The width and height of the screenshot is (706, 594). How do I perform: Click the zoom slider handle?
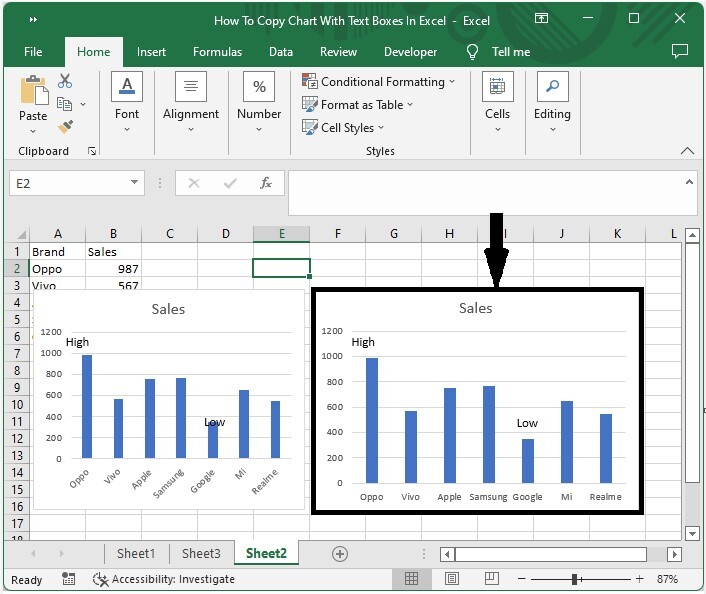pyautogui.click(x=576, y=579)
